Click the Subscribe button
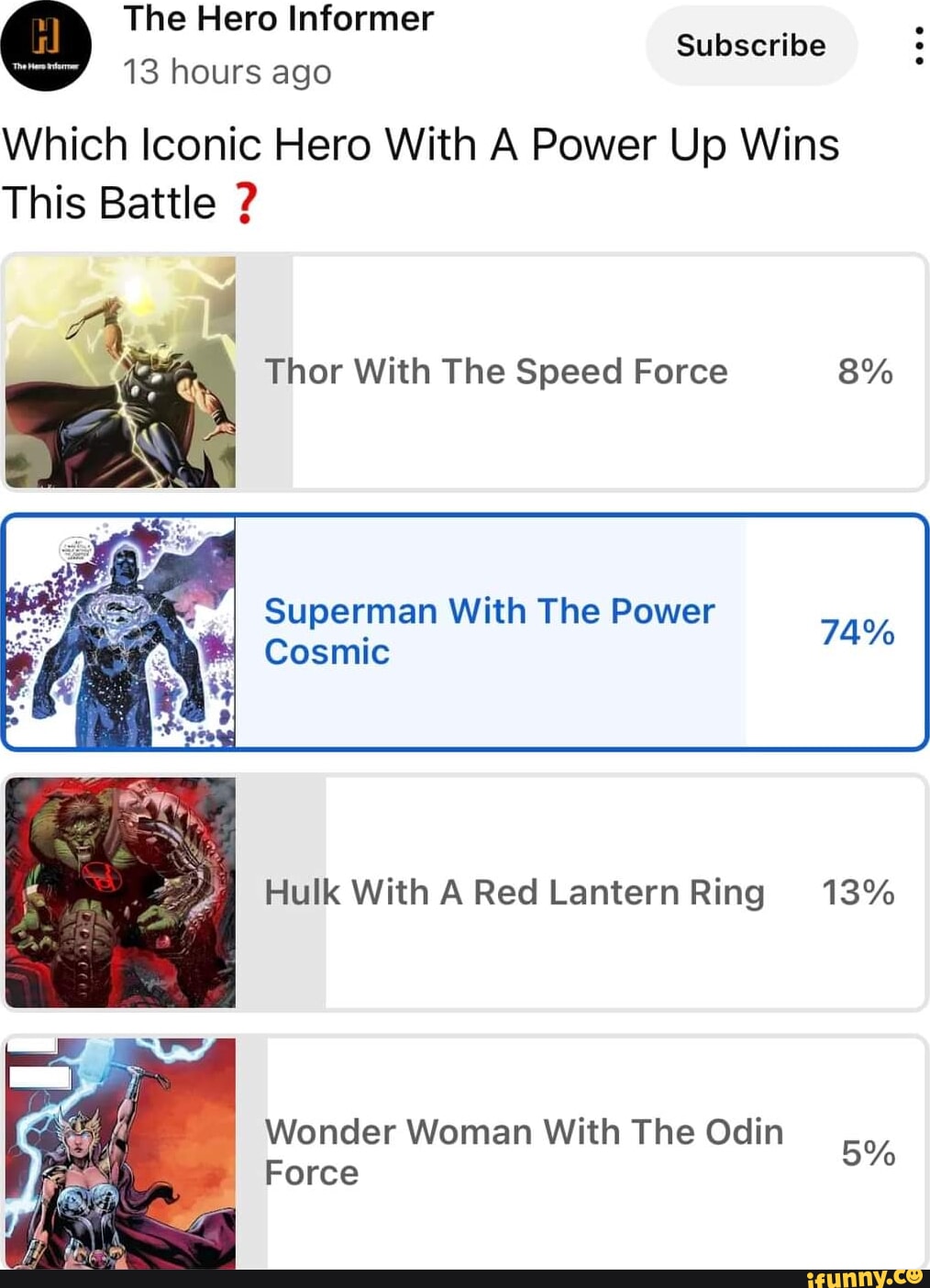This screenshot has width=930, height=1288. pyautogui.click(x=751, y=46)
